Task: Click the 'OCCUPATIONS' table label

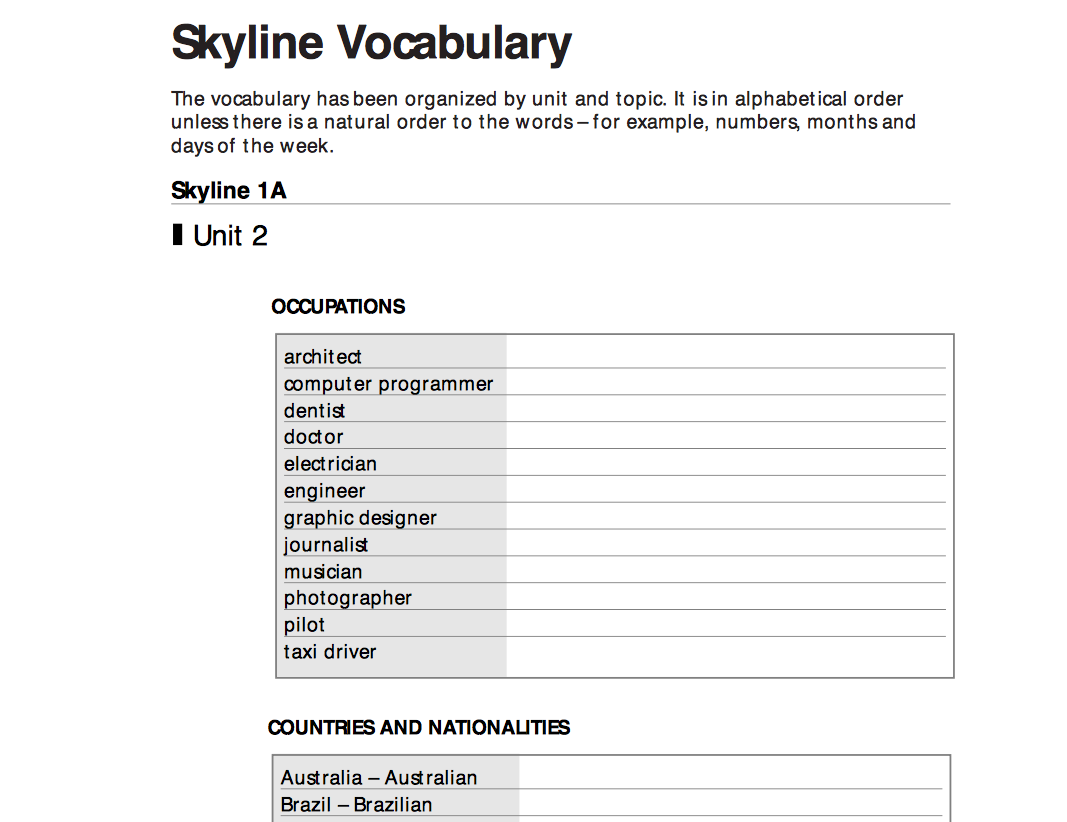Action: 338,306
